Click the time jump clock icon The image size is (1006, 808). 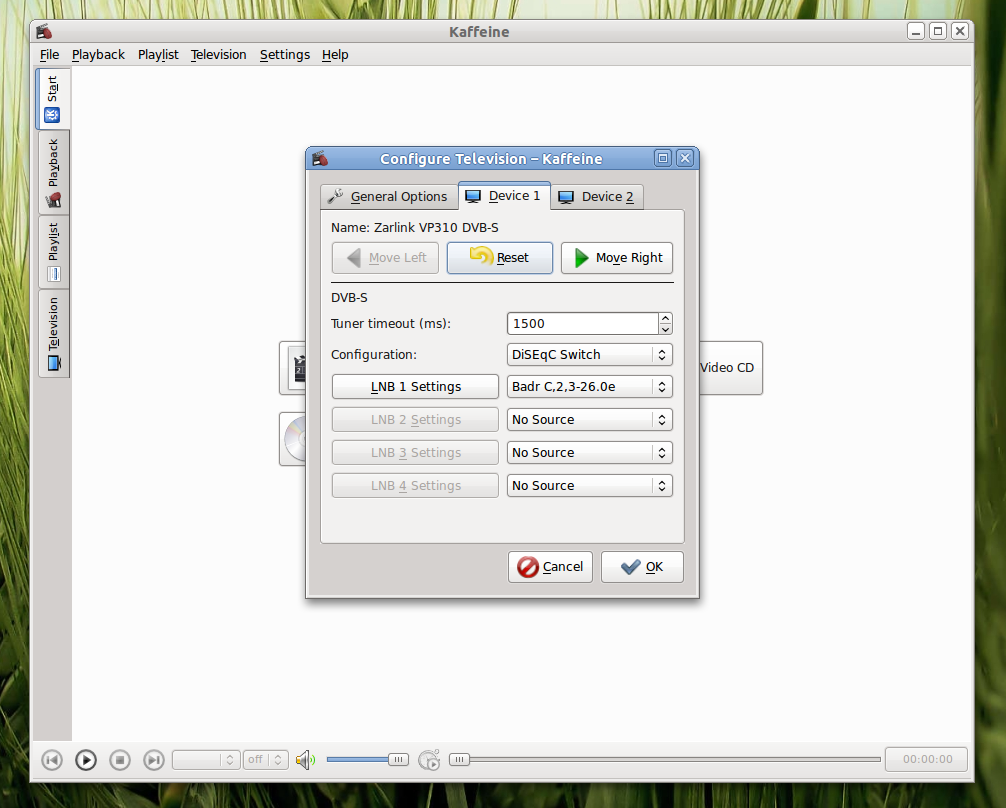(429, 760)
